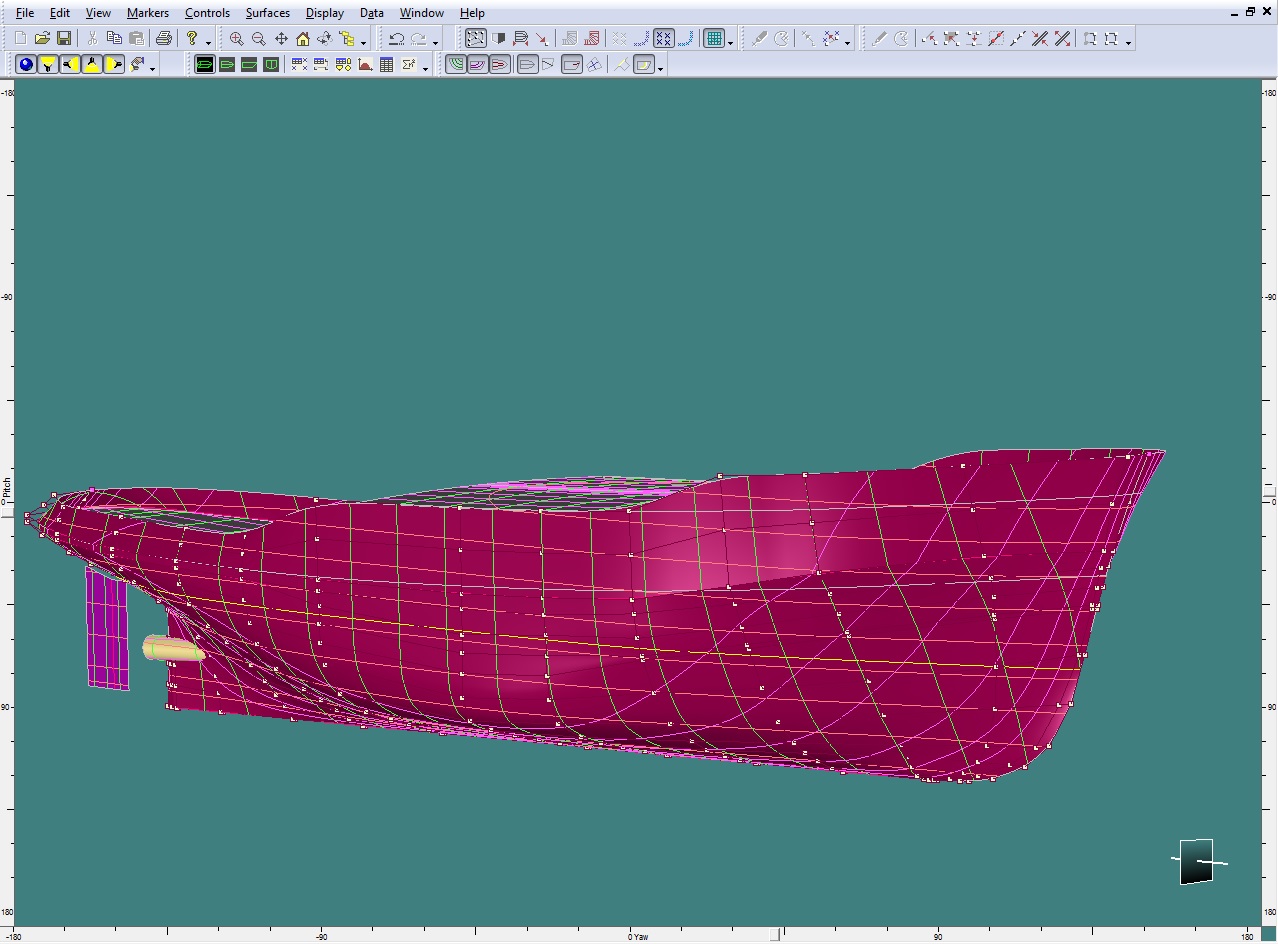Select the beige propeller shaft pod
The width and height of the screenshot is (1278, 944).
point(173,648)
